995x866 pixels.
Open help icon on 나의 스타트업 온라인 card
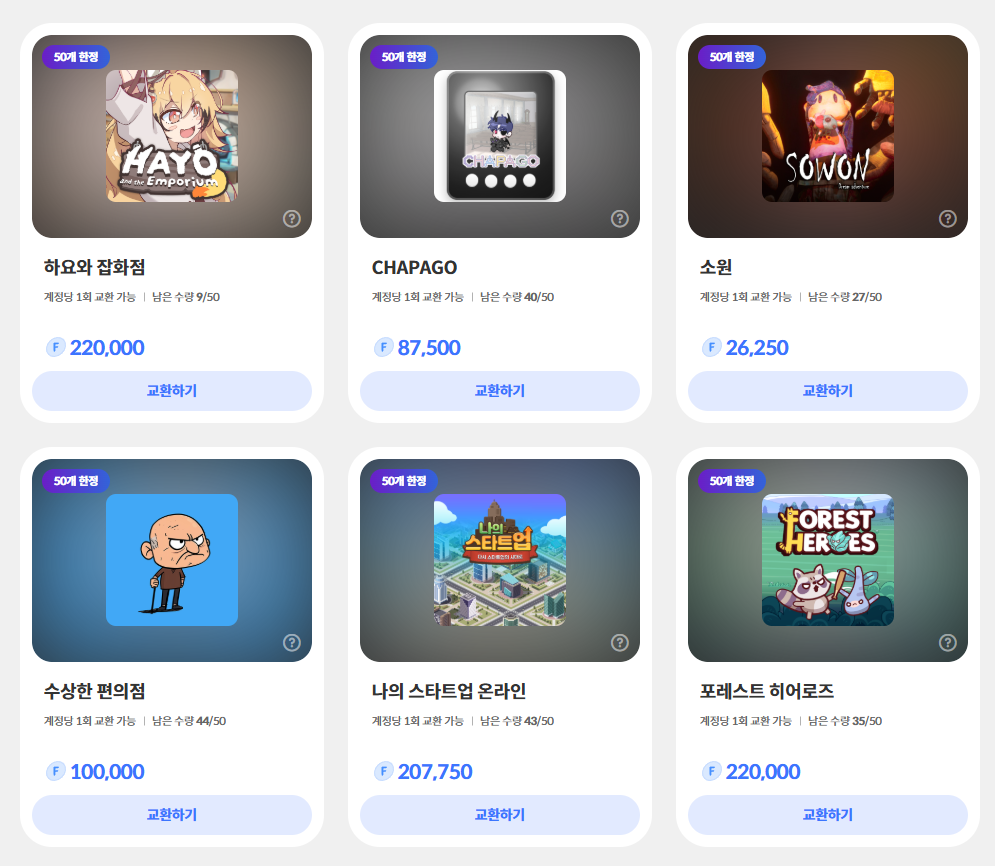click(x=620, y=643)
